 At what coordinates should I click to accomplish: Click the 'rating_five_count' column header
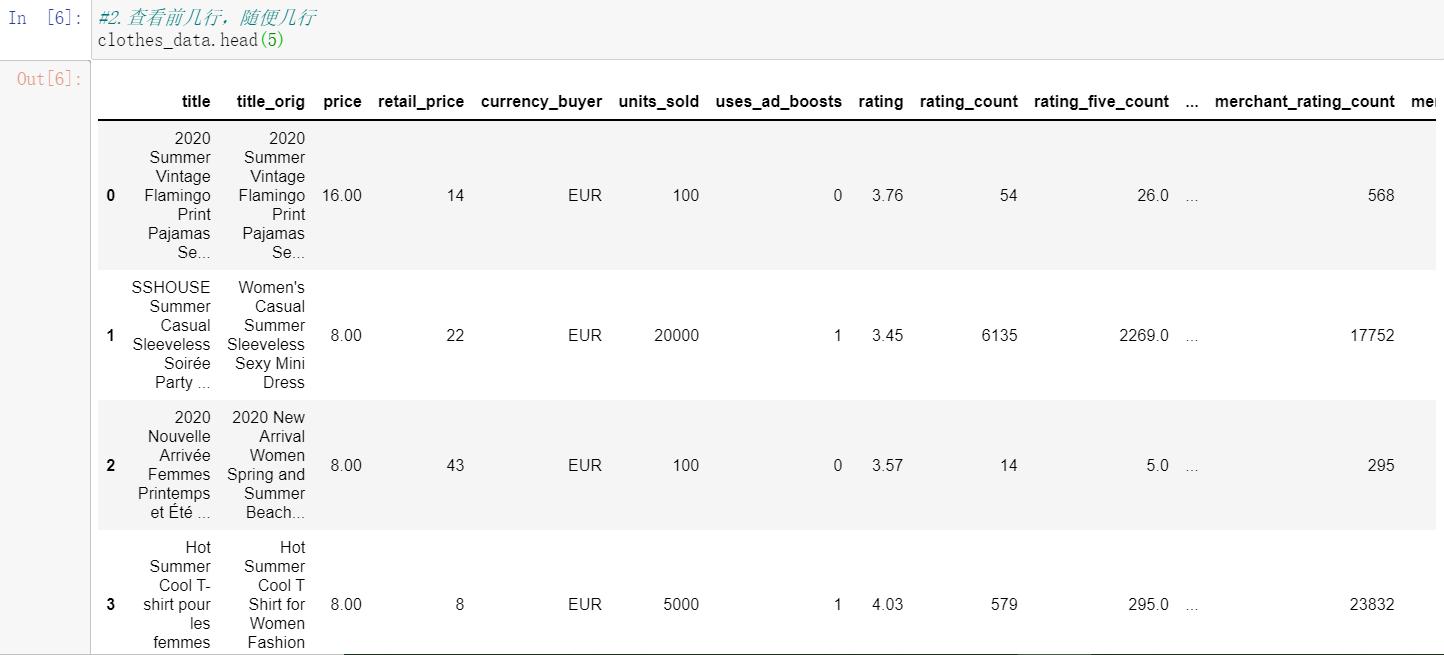click(1101, 102)
